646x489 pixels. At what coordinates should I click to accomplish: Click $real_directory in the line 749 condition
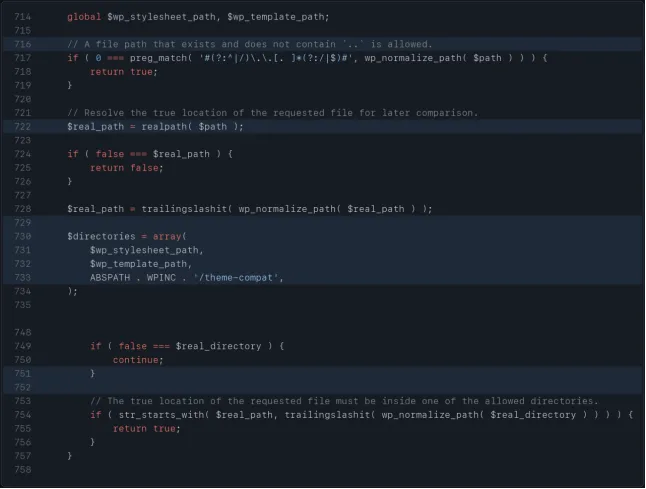[x=218, y=346]
